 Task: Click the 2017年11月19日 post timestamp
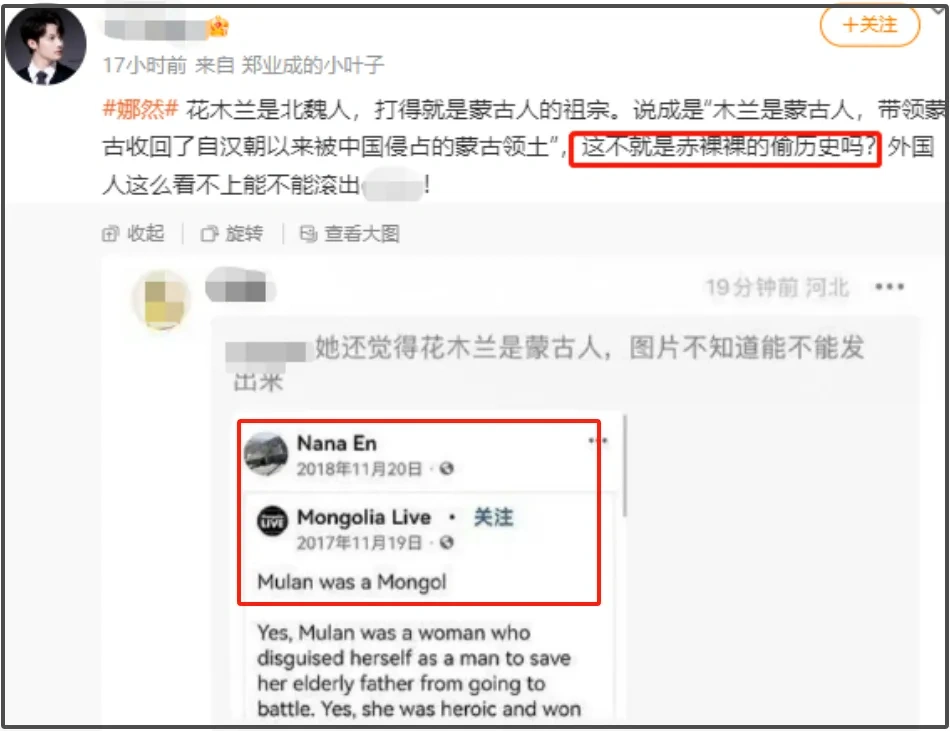(359, 542)
